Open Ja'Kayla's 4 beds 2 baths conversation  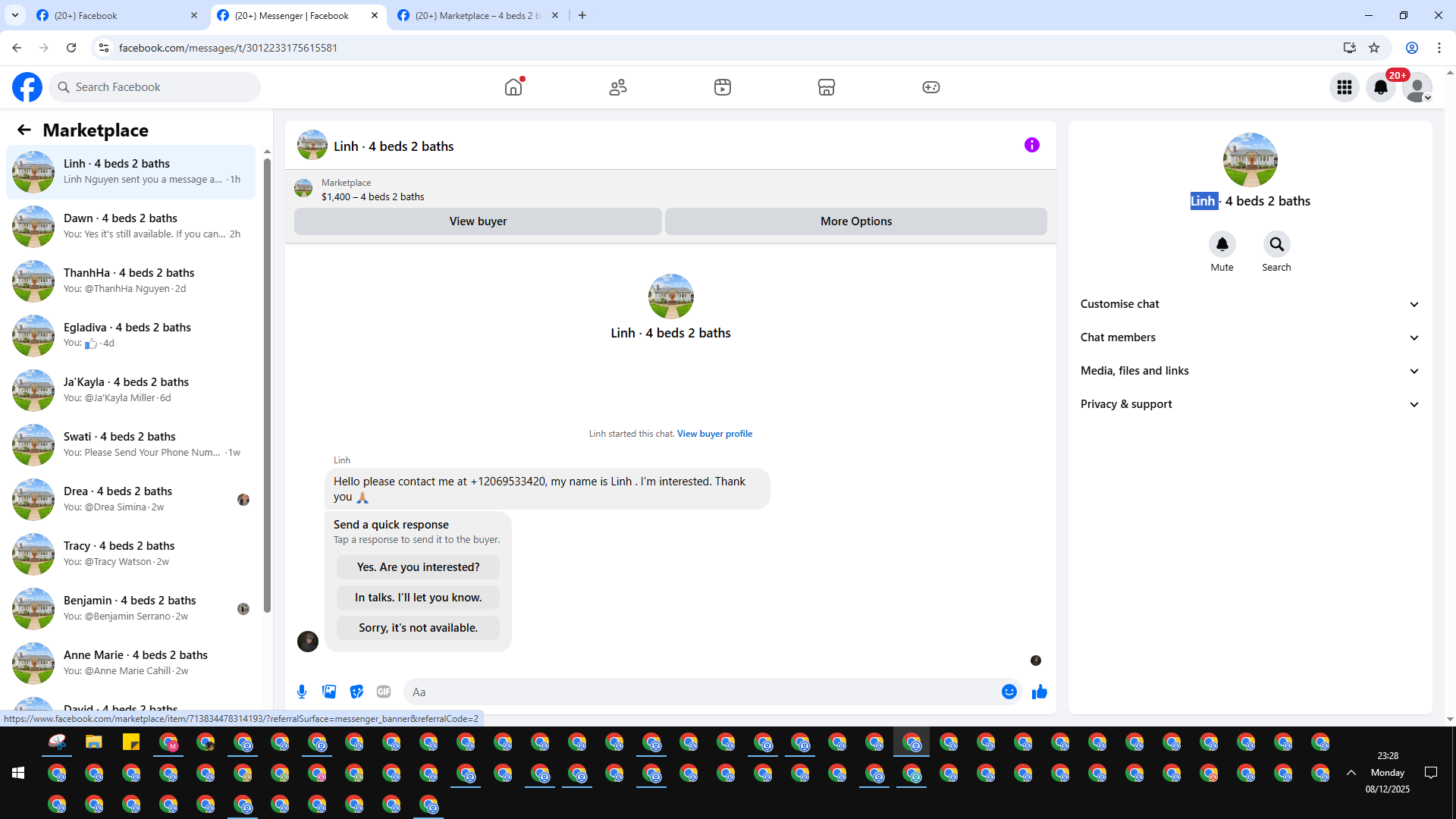[x=131, y=390]
